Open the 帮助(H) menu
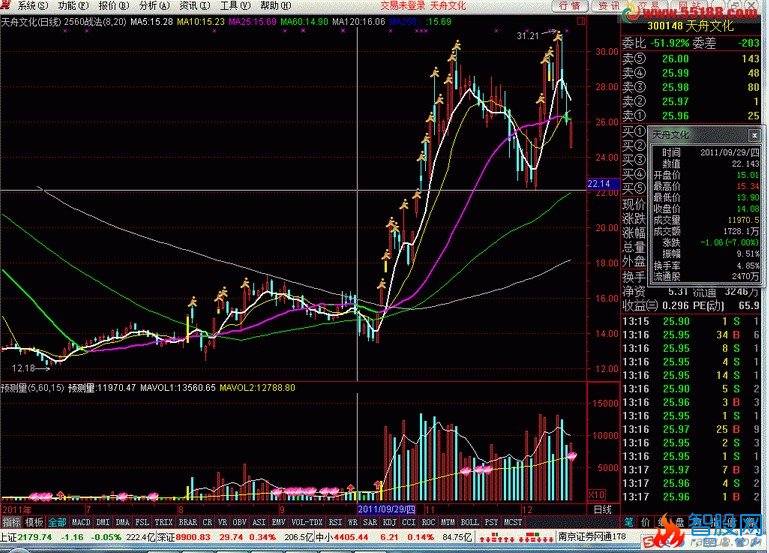The image size is (769, 553). (275, 6)
